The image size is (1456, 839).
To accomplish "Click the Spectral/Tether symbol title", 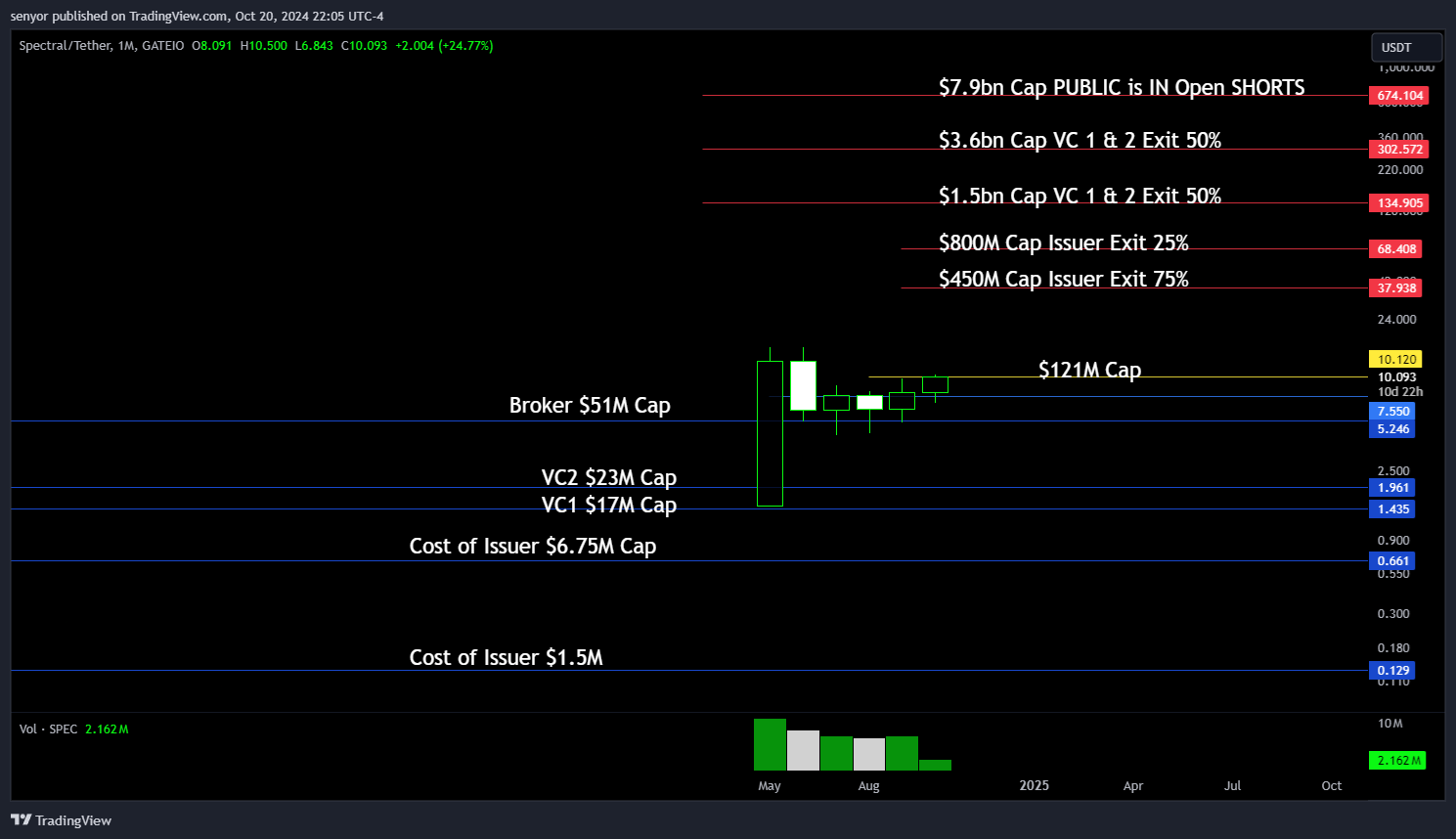I will pyautogui.click(x=101, y=46).
